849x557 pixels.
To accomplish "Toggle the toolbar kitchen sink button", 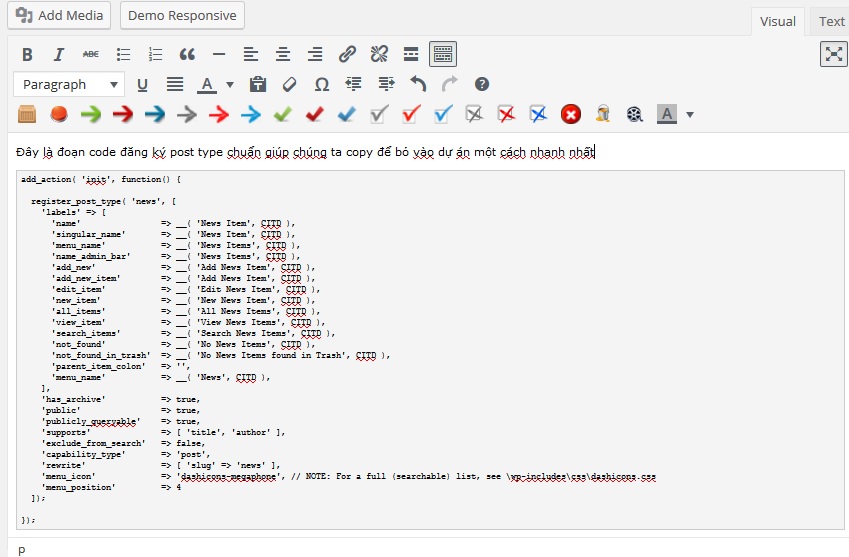I will tap(443, 54).
